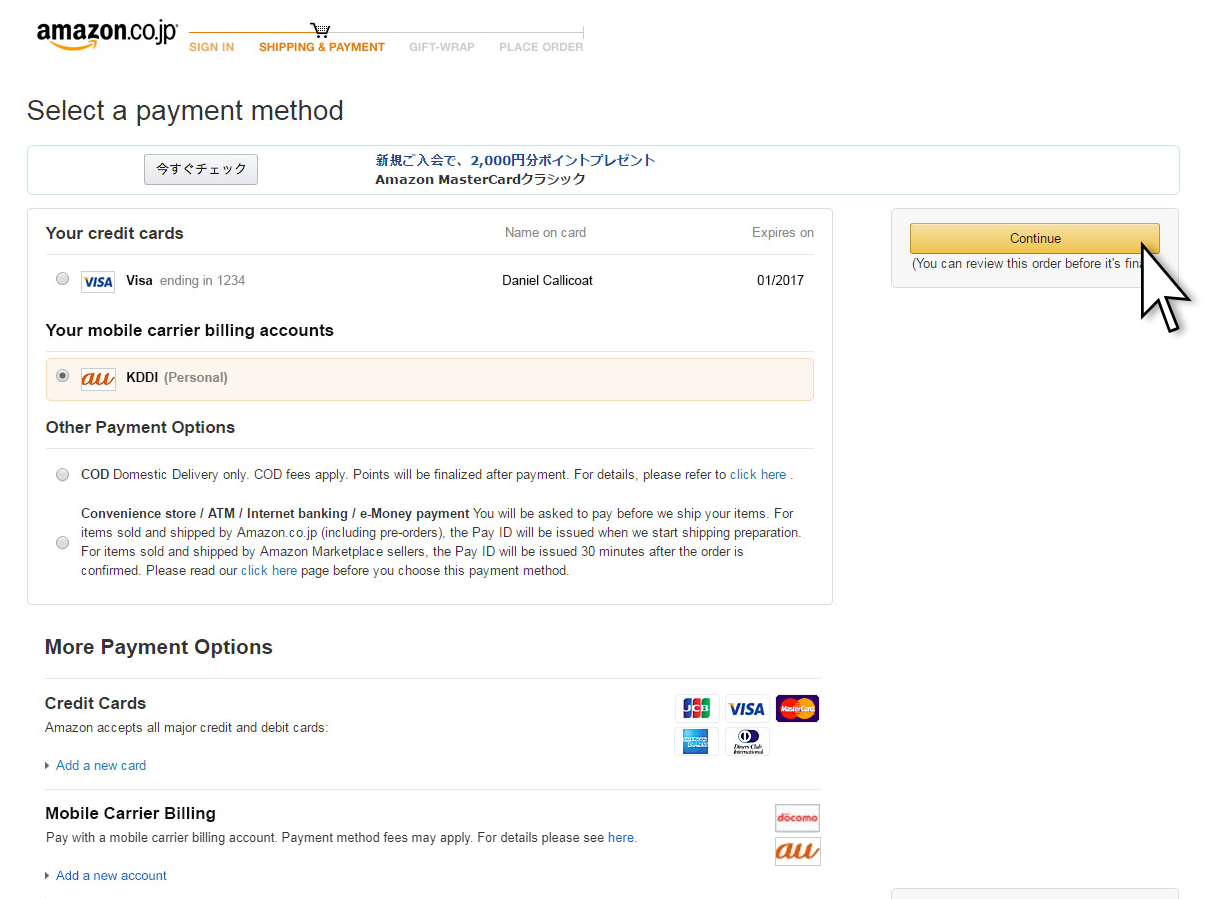Click the American Express logo
This screenshot has height=899, width=1205.
(x=697, y=741)
